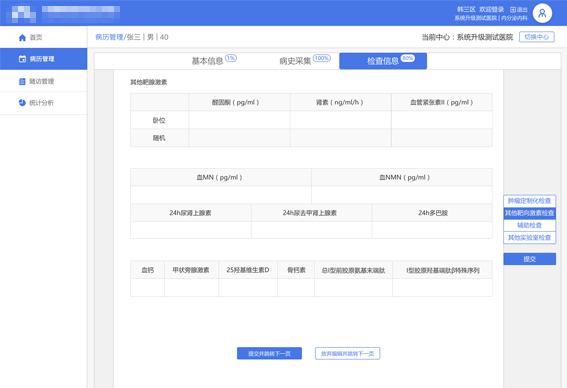The width and height of the screenshot is (567, 388).
Task: Click the 肾素 (ng/ml/h) column header
Action: coord(340,102)
